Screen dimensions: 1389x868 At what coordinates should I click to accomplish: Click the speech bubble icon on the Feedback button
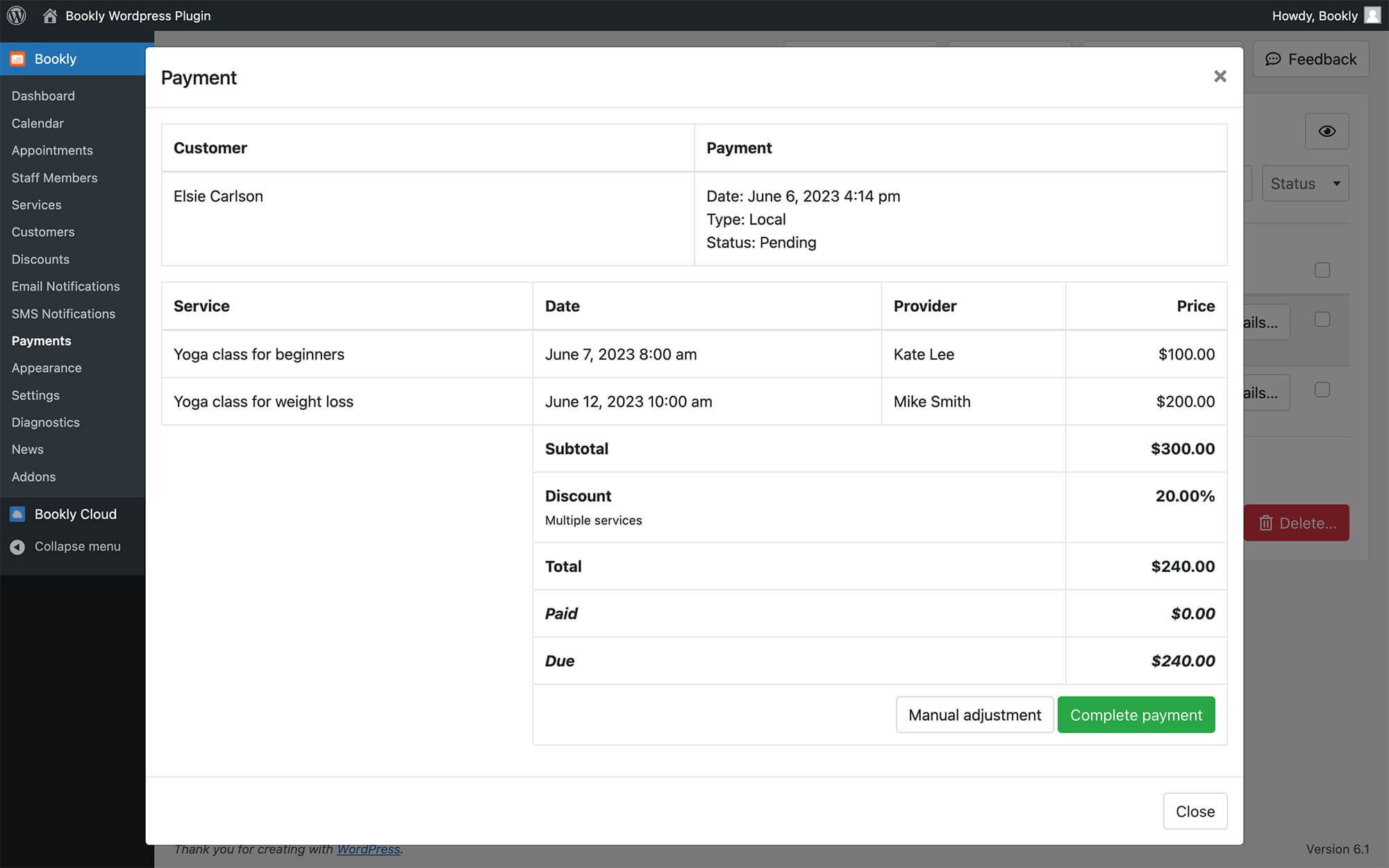(1272, 59)
